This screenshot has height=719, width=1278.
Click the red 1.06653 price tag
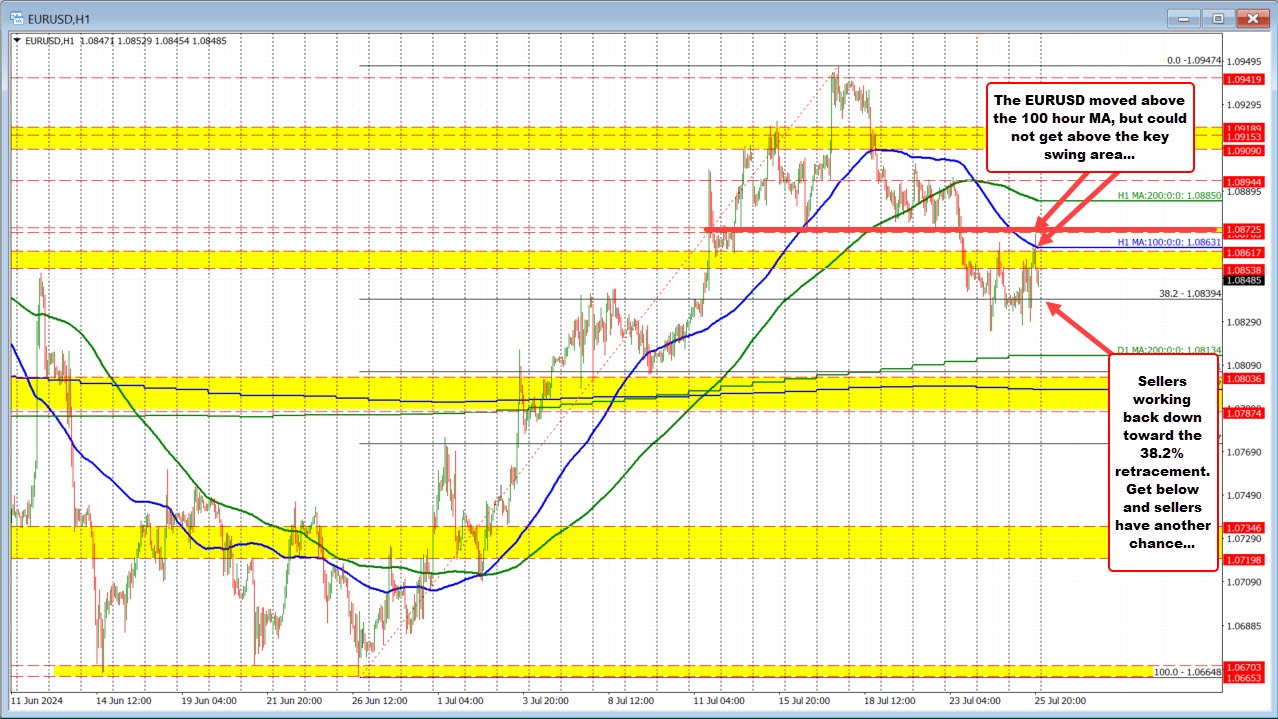pyautogui.click(x=1242, y=677)
